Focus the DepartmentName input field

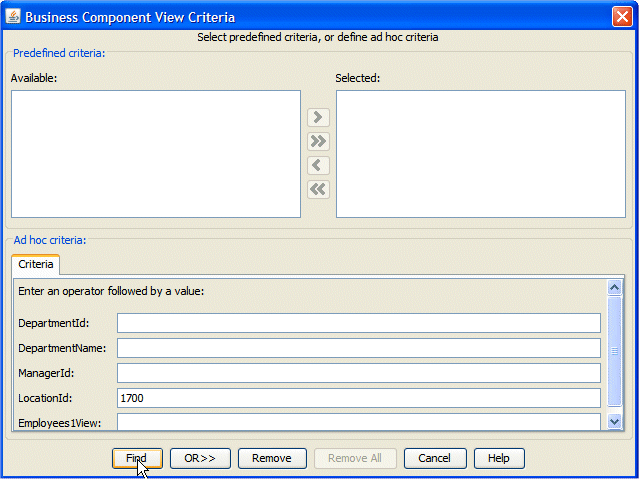pyautogui.click(x=359, y=348)
